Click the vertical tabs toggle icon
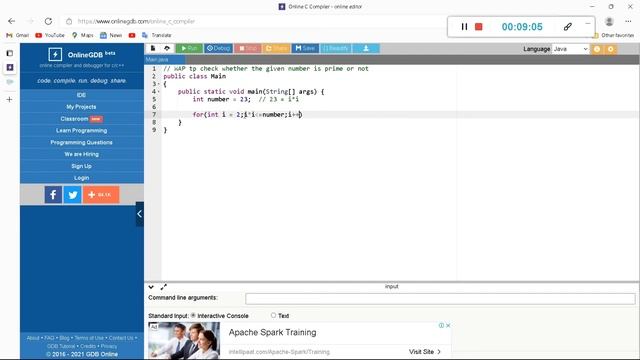This screenshot has height=360, width=640. 10,53
